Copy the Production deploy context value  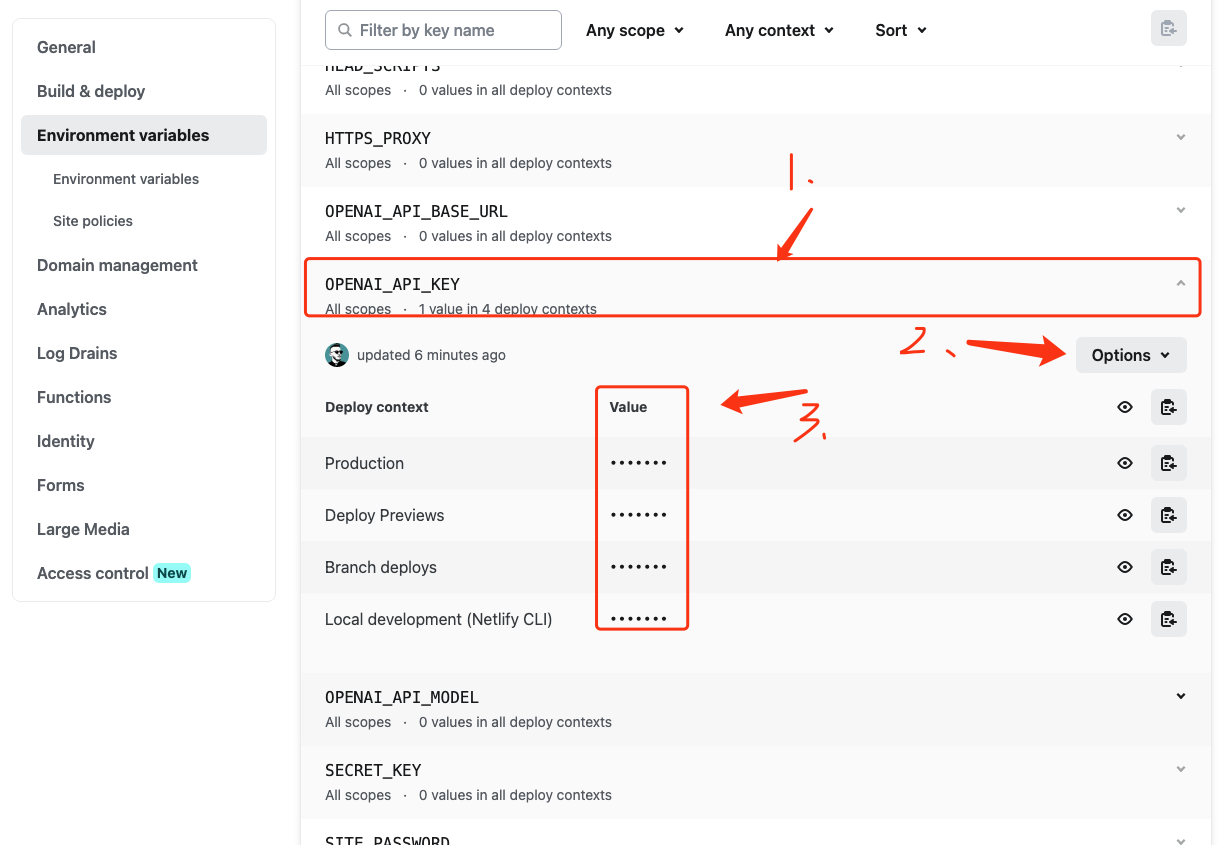(x=1169, y=463)
